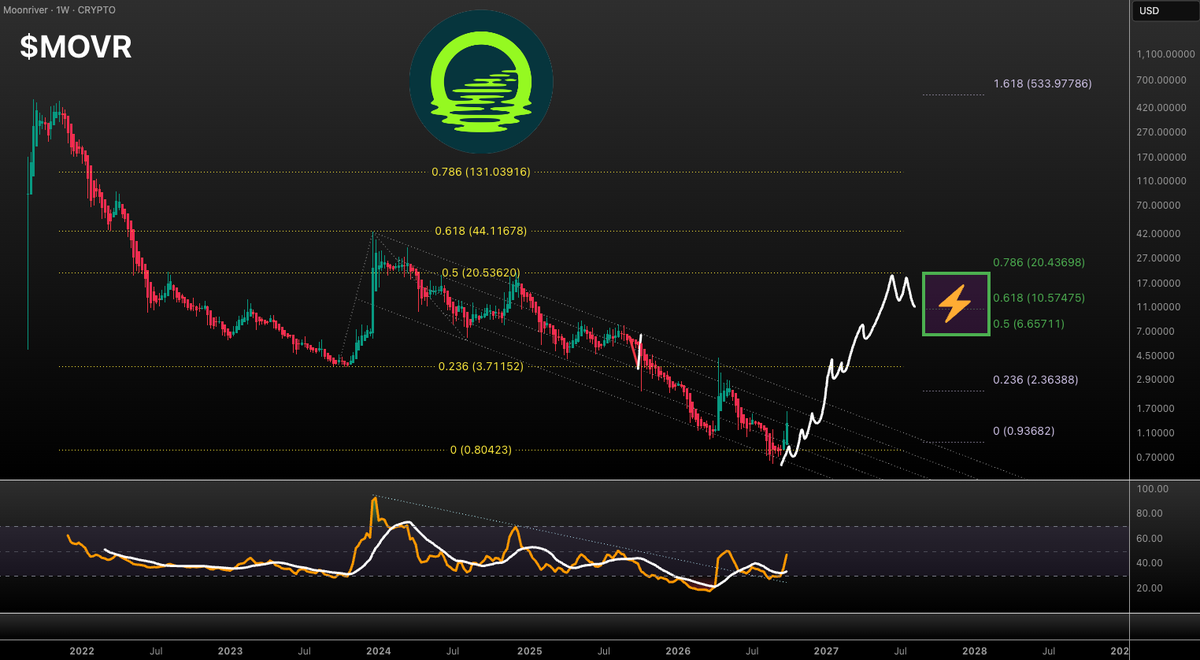Click the 2028 year on time axis
Screen dimensions: 1200x660
tap(975, 650)
